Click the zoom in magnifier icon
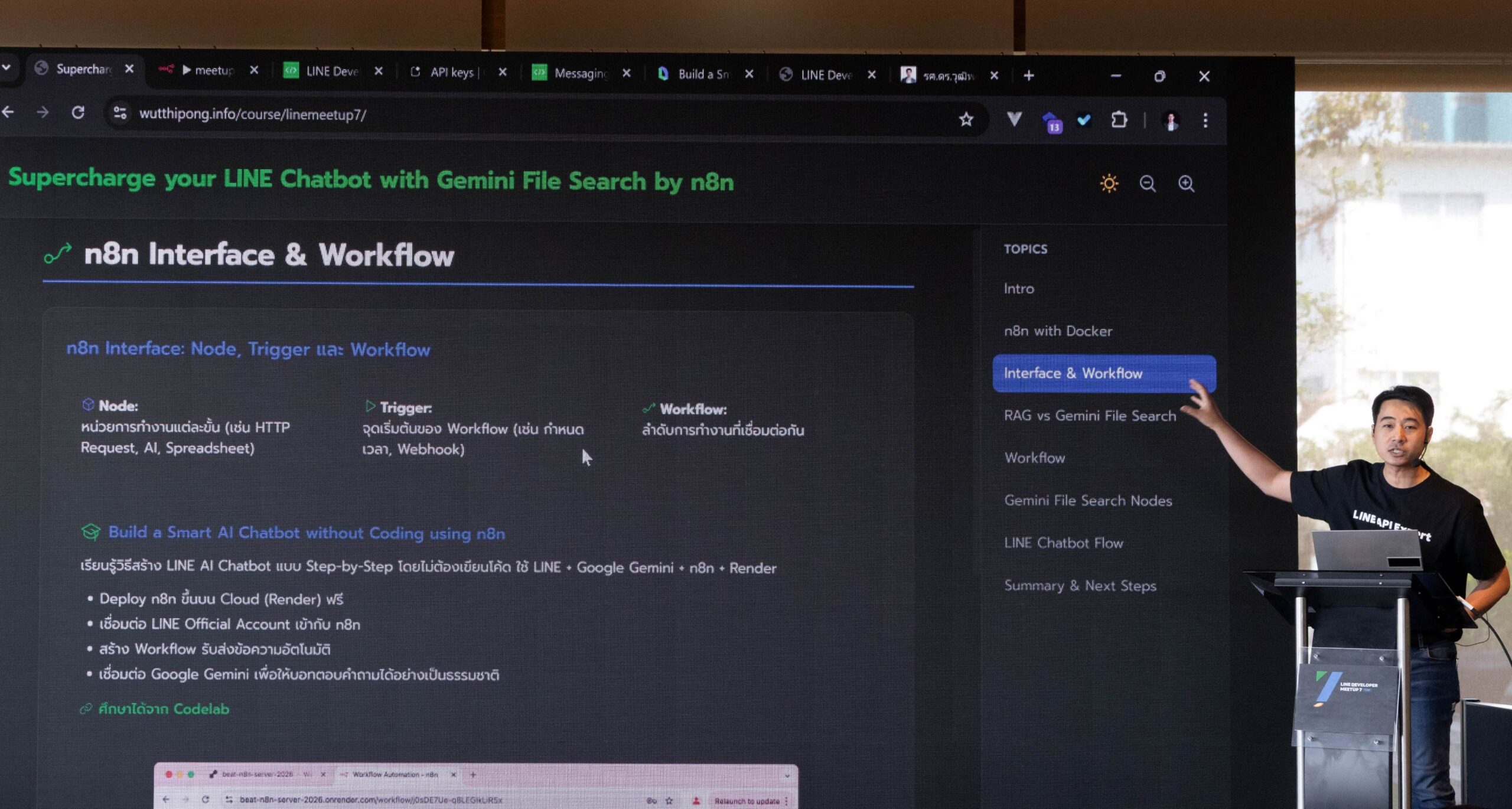 pyautogui.click(x=1186, y=184)
